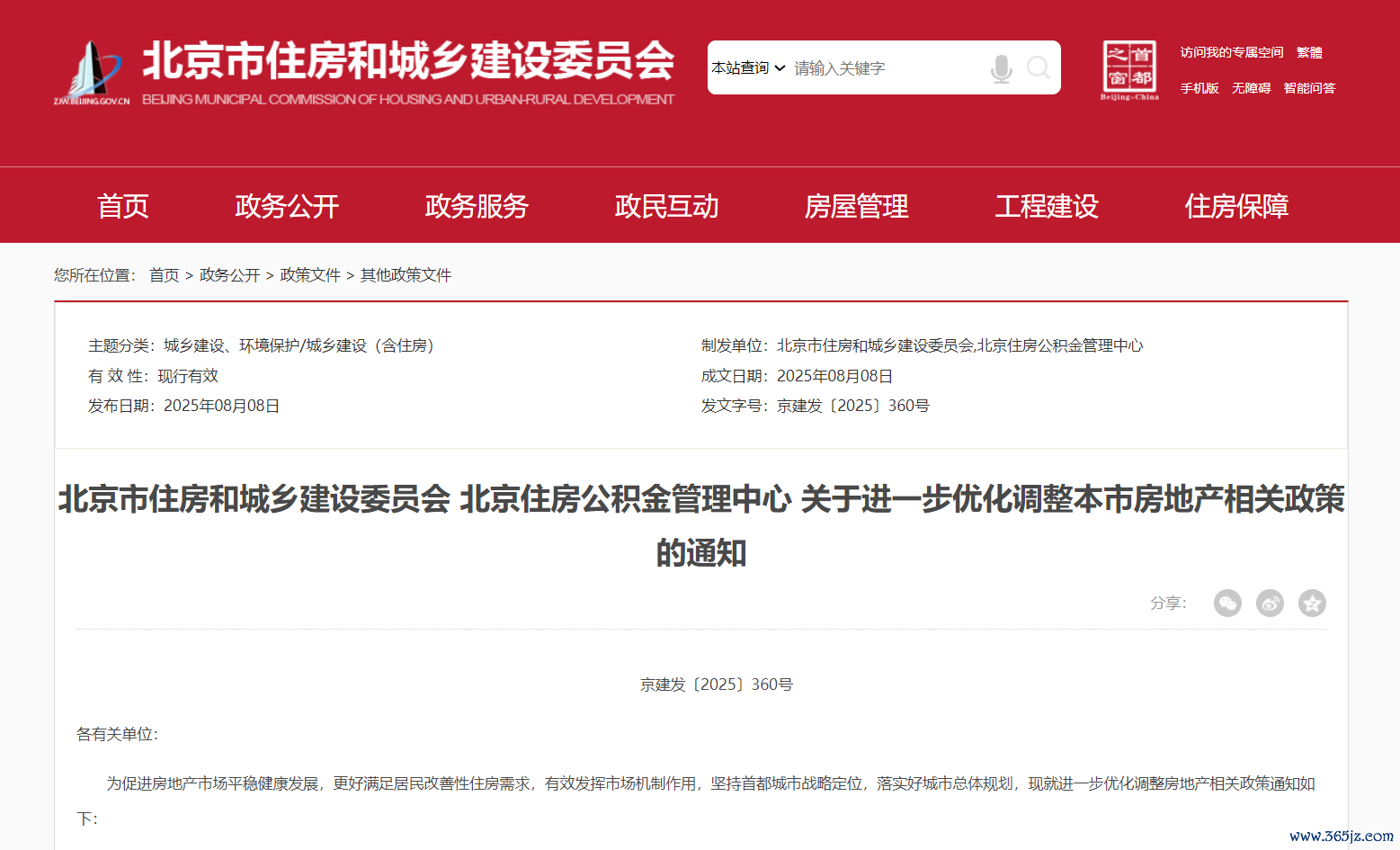Click the English subtitle BEIJING MUNICIPAL COMMISSION
This screenshot has height=850, width=1400.
(x=408, y=99)
